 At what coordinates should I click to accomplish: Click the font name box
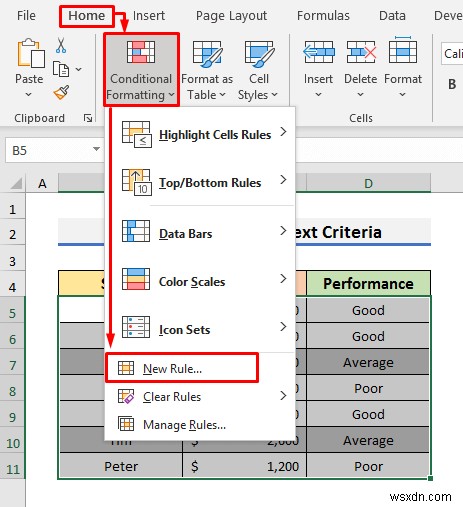tap(452, 54)
